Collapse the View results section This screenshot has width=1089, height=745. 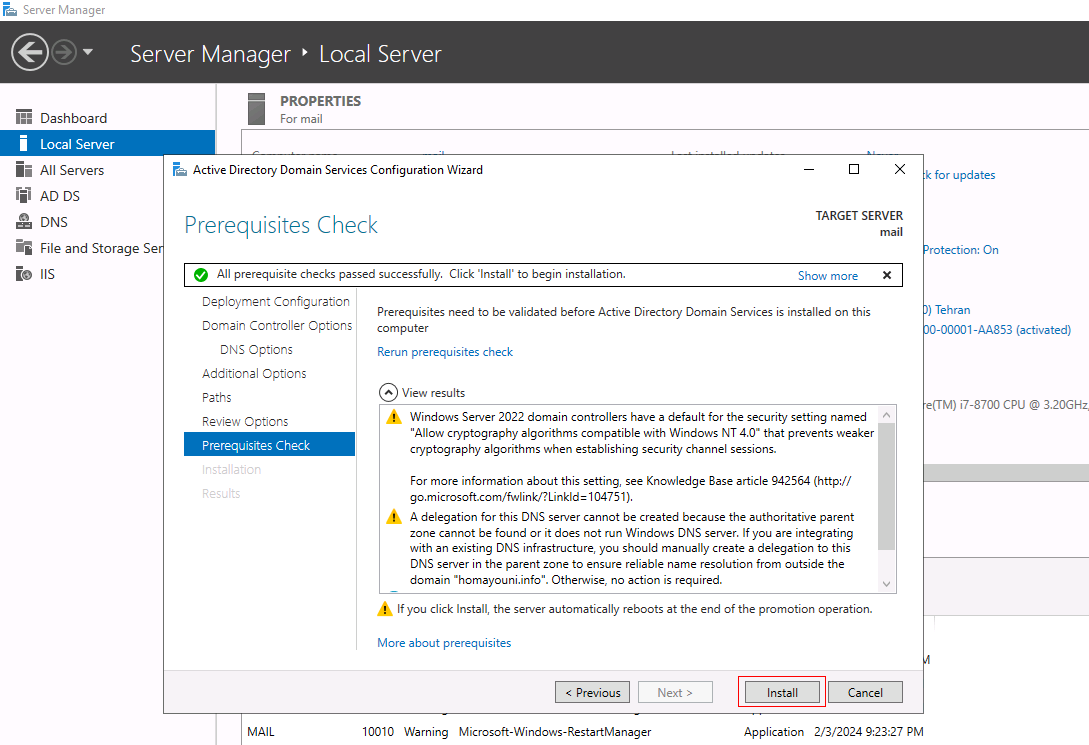click(388, 393)
